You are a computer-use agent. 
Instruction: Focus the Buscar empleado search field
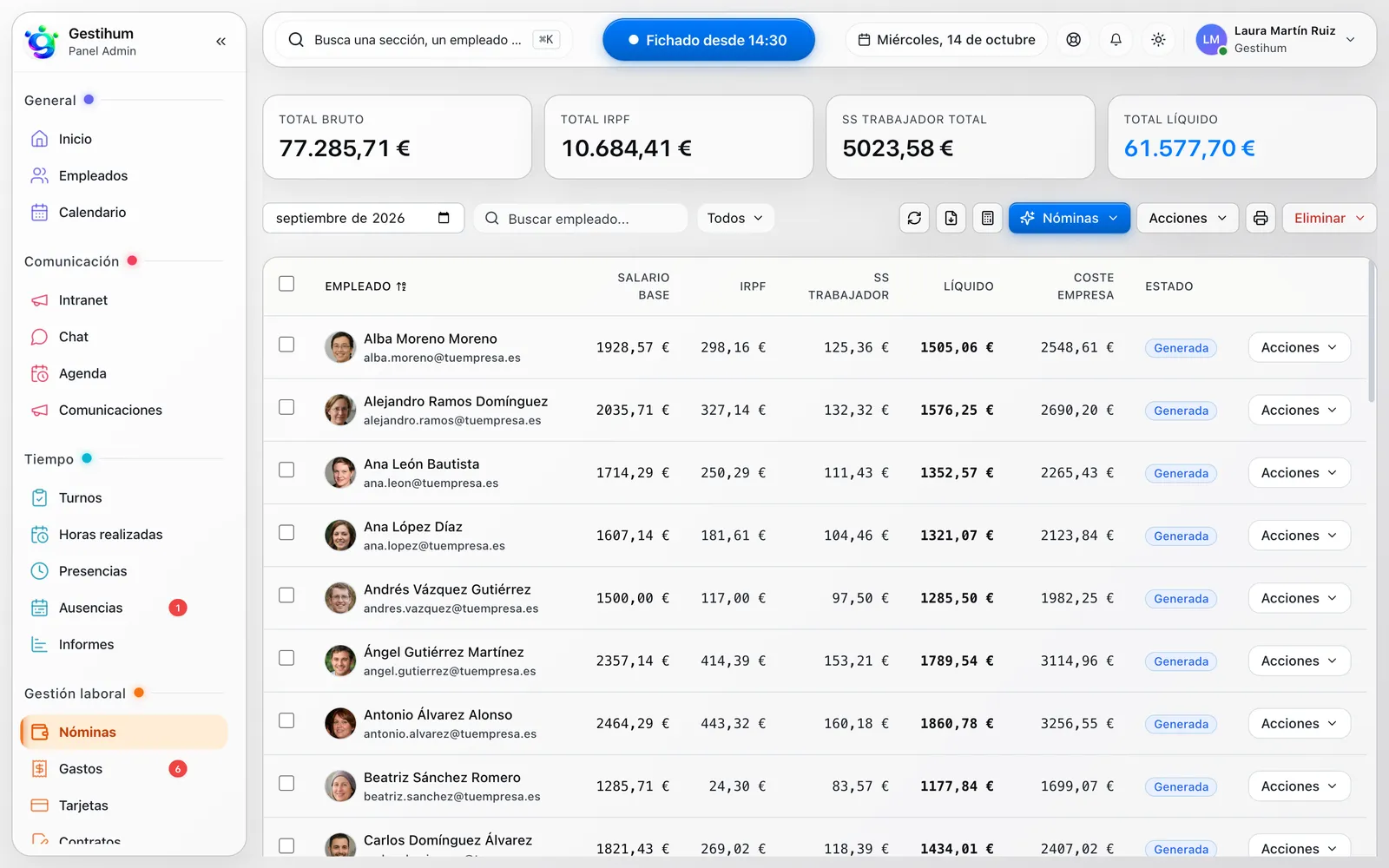[x=581, y=218]
